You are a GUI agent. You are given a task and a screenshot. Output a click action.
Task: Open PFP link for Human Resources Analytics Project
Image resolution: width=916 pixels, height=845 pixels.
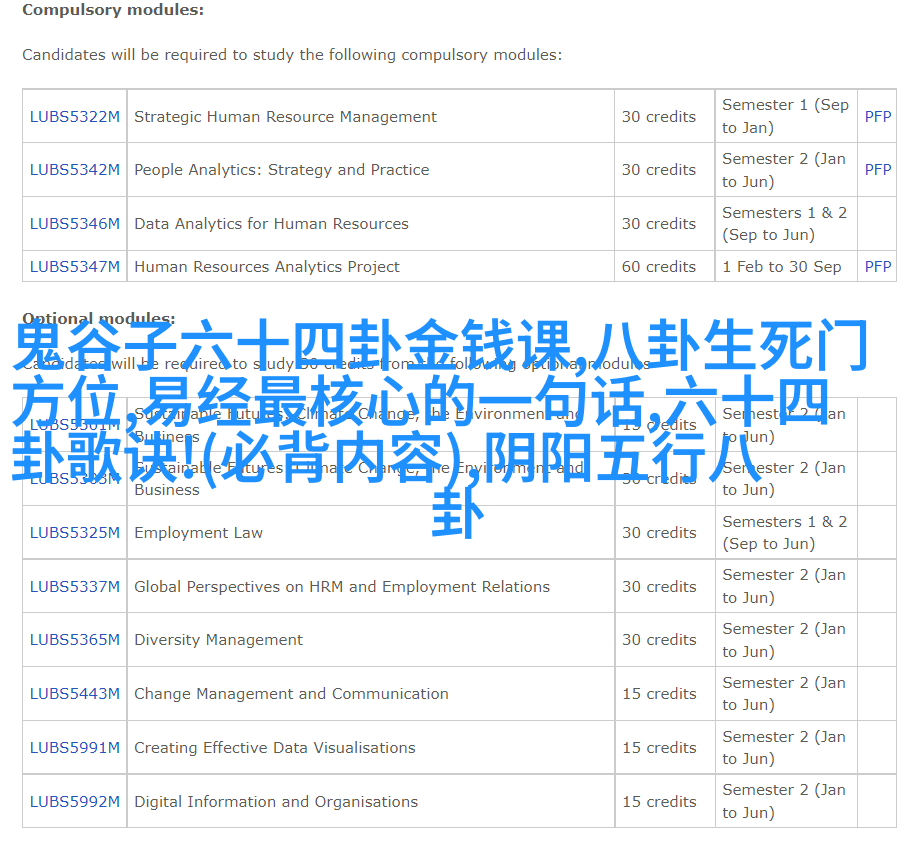coord(877,267)
